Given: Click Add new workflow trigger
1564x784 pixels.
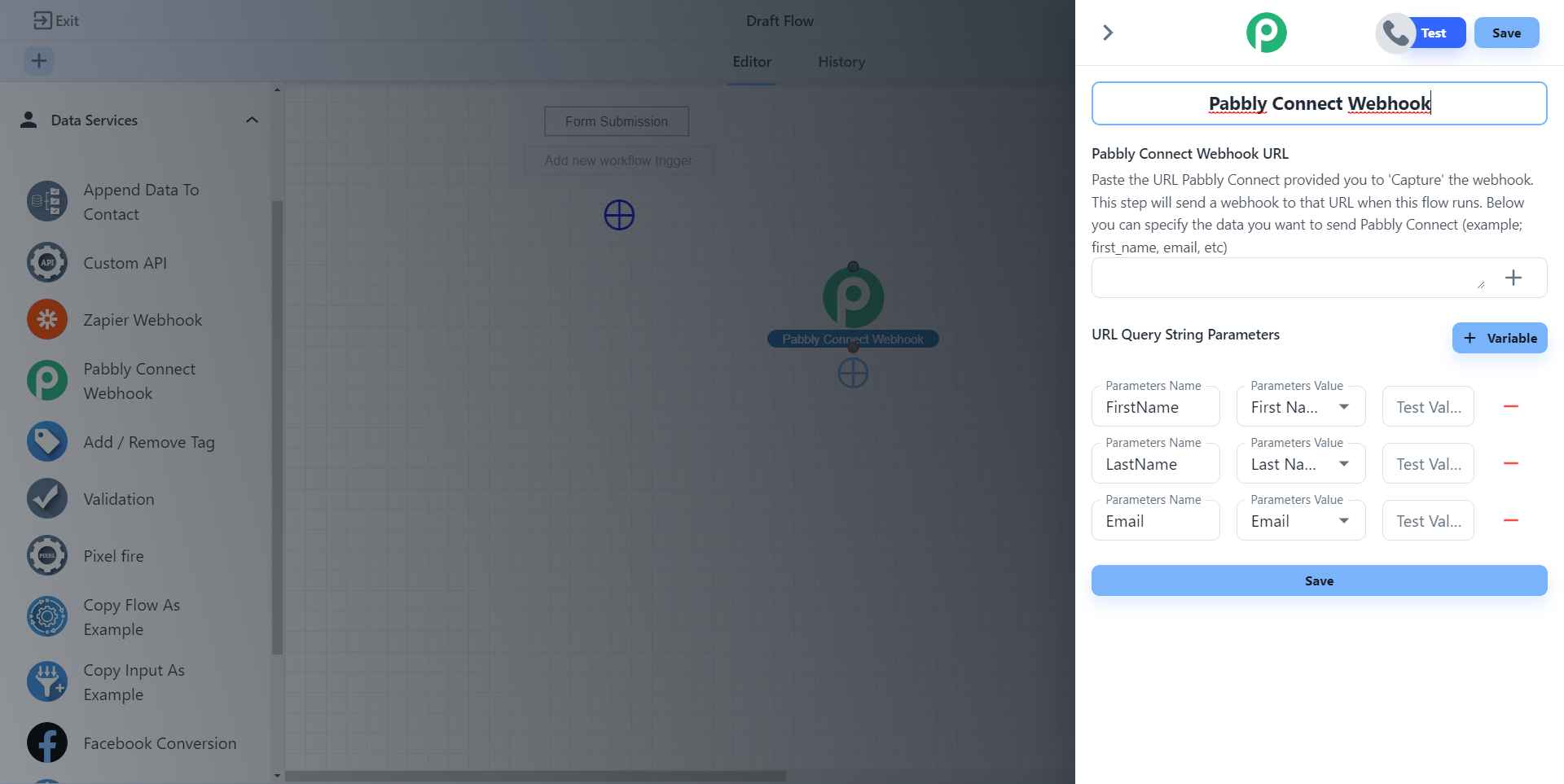Looking at the screenshot, I should [x=618, y=160].
